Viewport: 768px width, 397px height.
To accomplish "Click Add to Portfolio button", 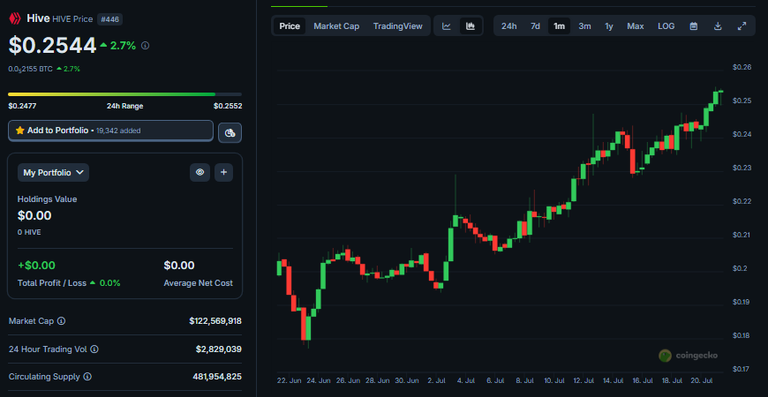I will click(111, 131).
